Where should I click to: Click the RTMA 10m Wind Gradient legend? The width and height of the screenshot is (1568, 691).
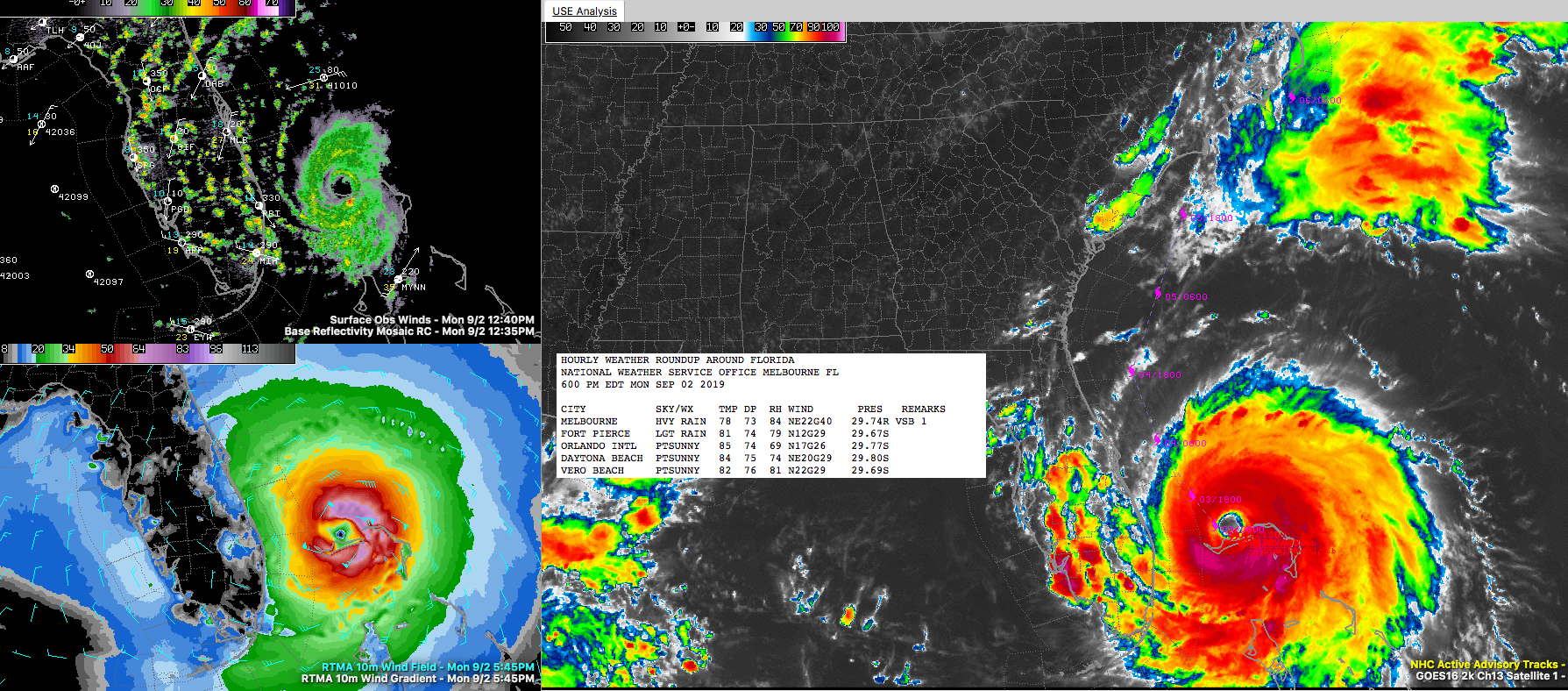click(417, 679)
